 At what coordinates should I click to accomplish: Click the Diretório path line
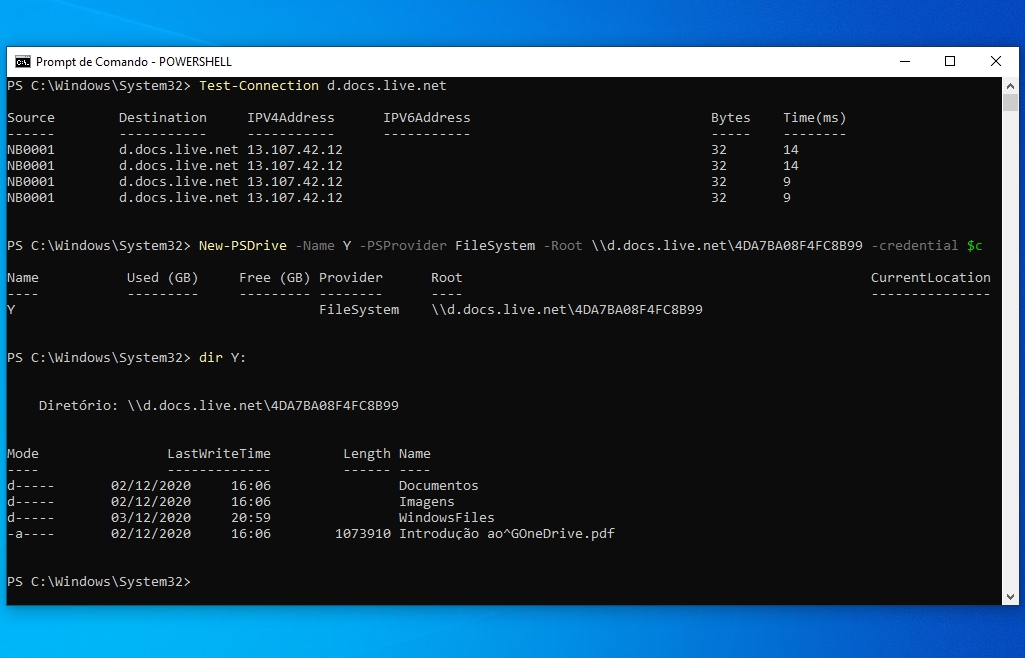[218, 406]
